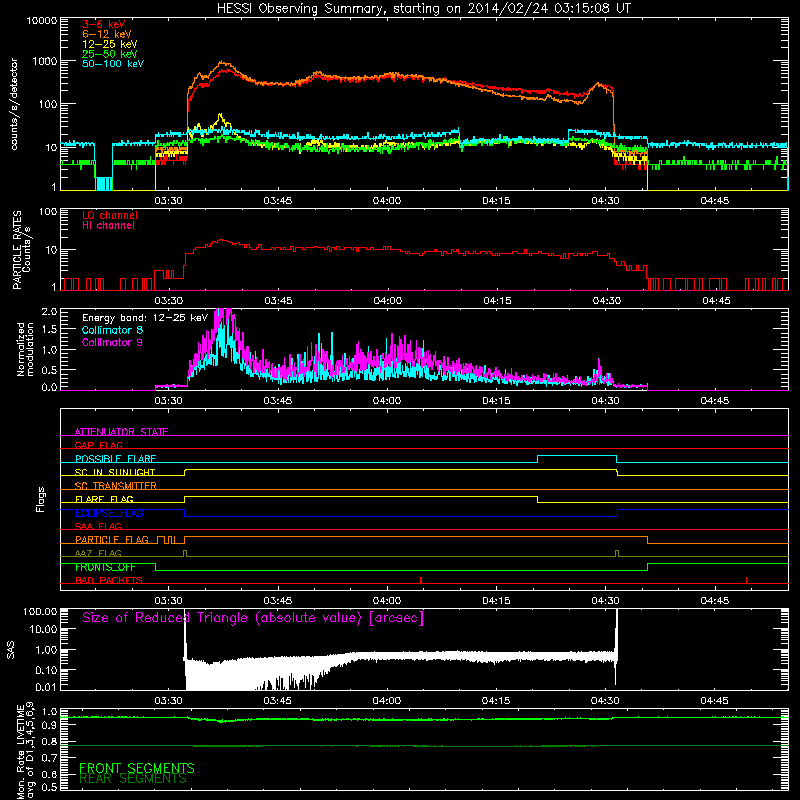The height and width of the screenshot is (800, 800).
Task: Click the raised POSSIBLE FLARE step segment
Action: [577, 456]
